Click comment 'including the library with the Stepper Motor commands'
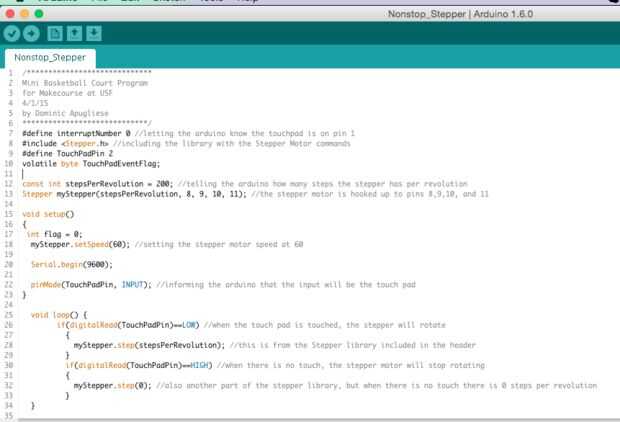Viewport: 620px width, 422px height. tap(232, 144)
